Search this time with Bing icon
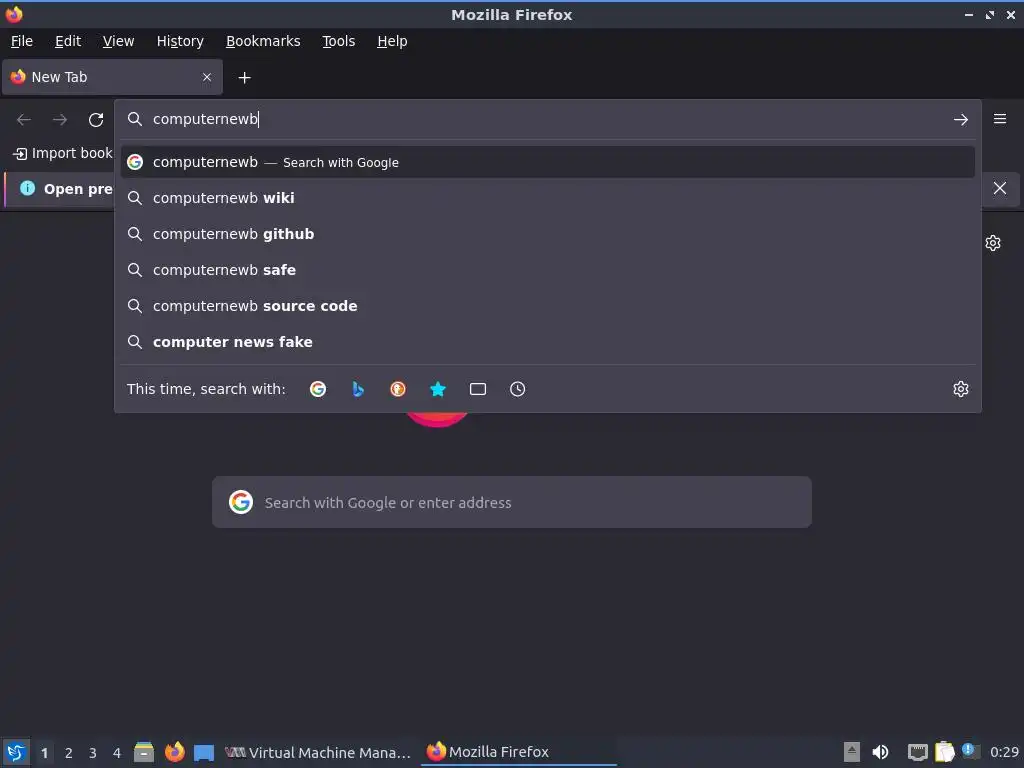 [358, 389]
